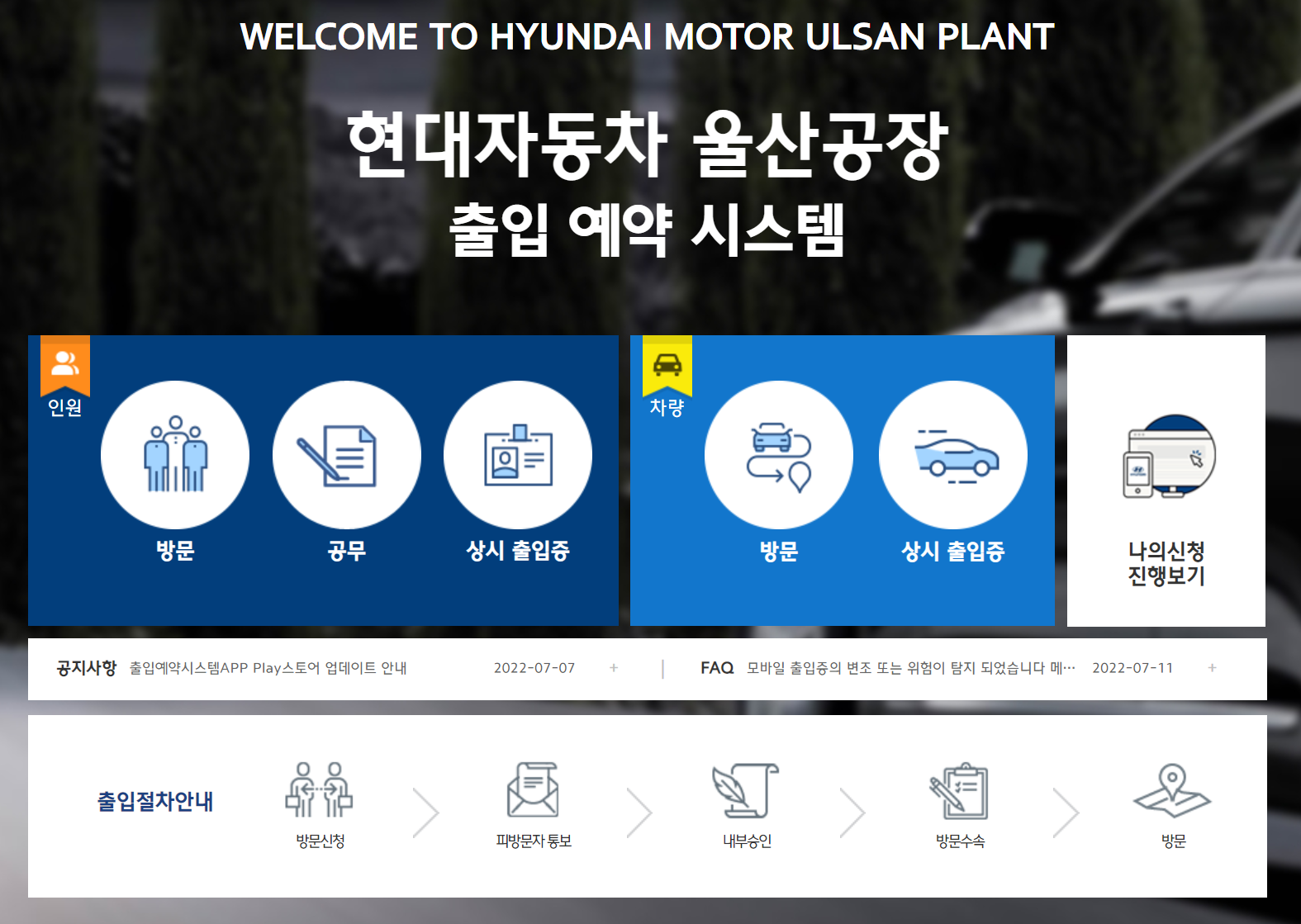This screenshot has width=1301, height=924.
Task: Click 상시 출입증 label in 인원 panel
Action: point(518,551)
